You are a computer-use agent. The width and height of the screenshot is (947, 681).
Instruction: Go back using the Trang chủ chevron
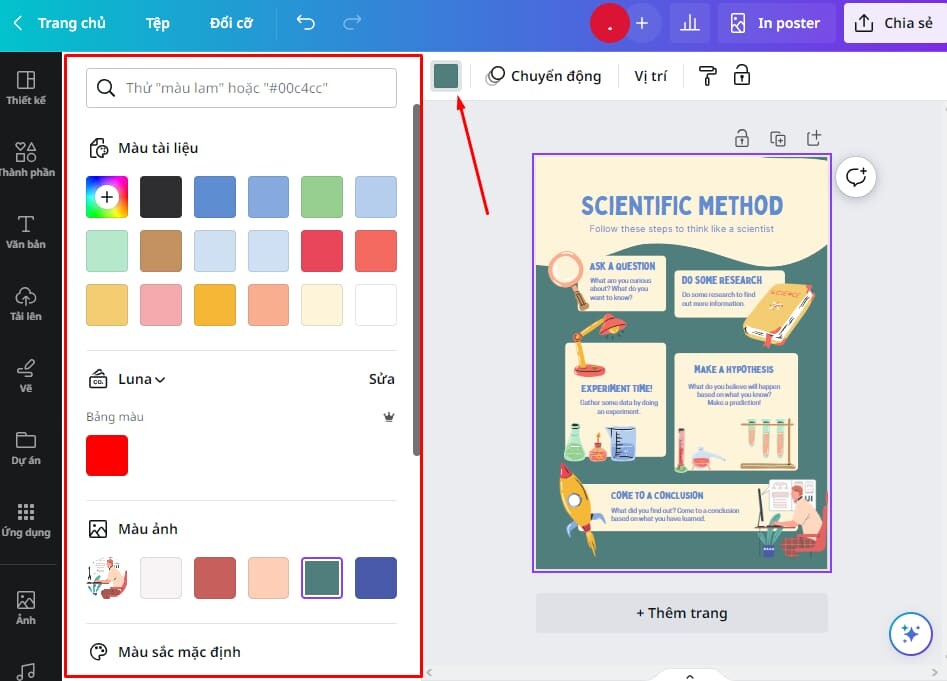tap(19, 23)
